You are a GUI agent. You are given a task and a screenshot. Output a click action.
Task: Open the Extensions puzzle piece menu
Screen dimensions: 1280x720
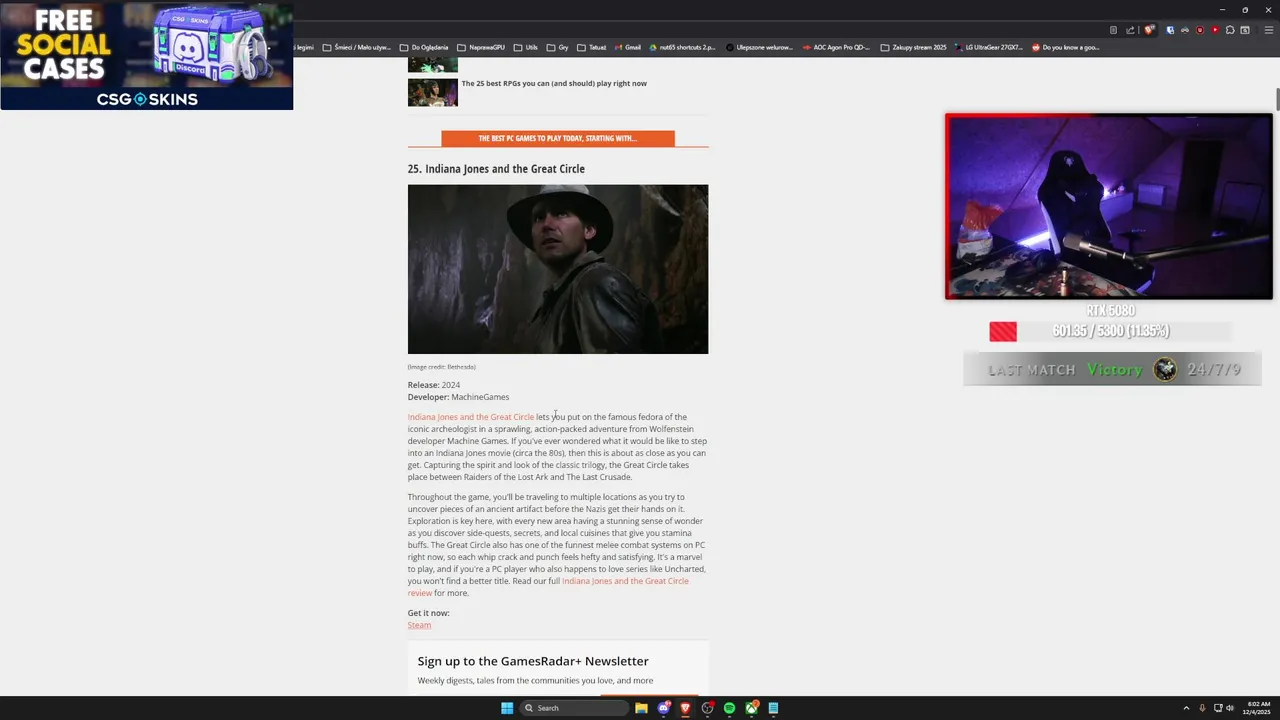[x=1230, y=30]
